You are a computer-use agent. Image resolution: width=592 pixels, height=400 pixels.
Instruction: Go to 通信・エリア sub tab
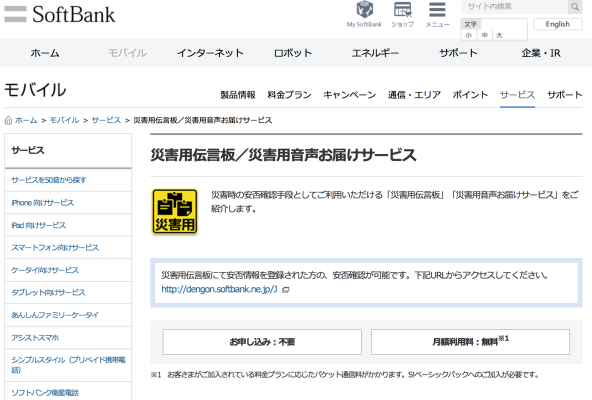coord(414,95)
